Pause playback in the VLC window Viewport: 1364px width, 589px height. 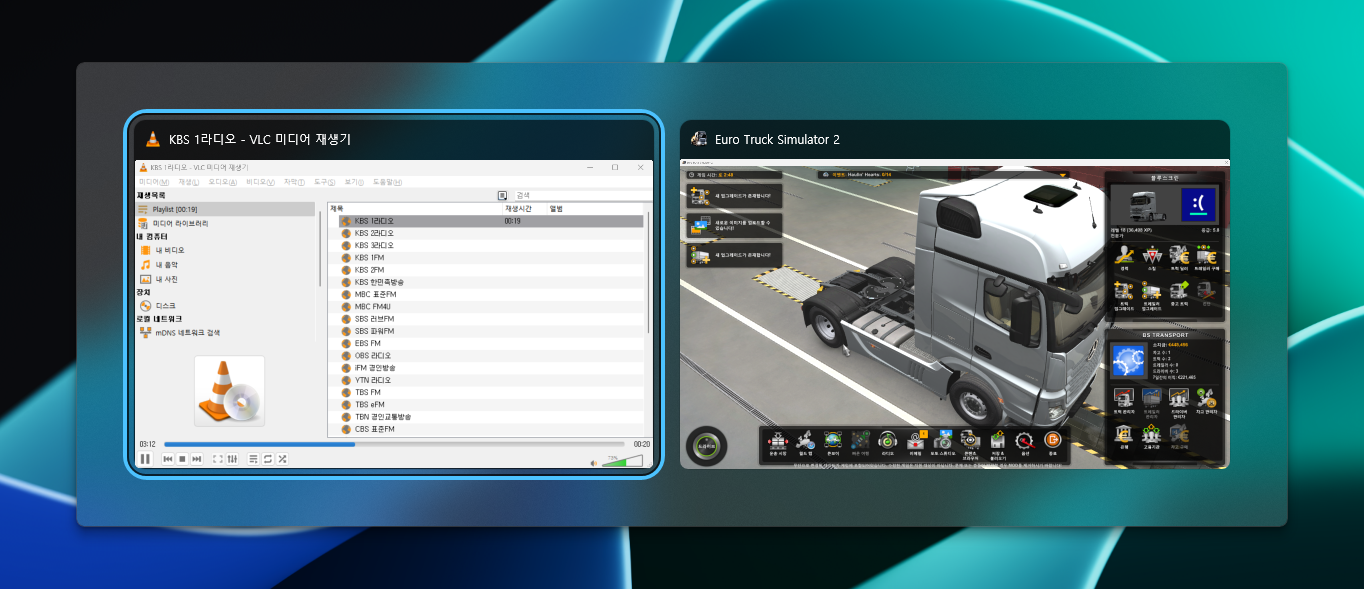tap(145, 459)
